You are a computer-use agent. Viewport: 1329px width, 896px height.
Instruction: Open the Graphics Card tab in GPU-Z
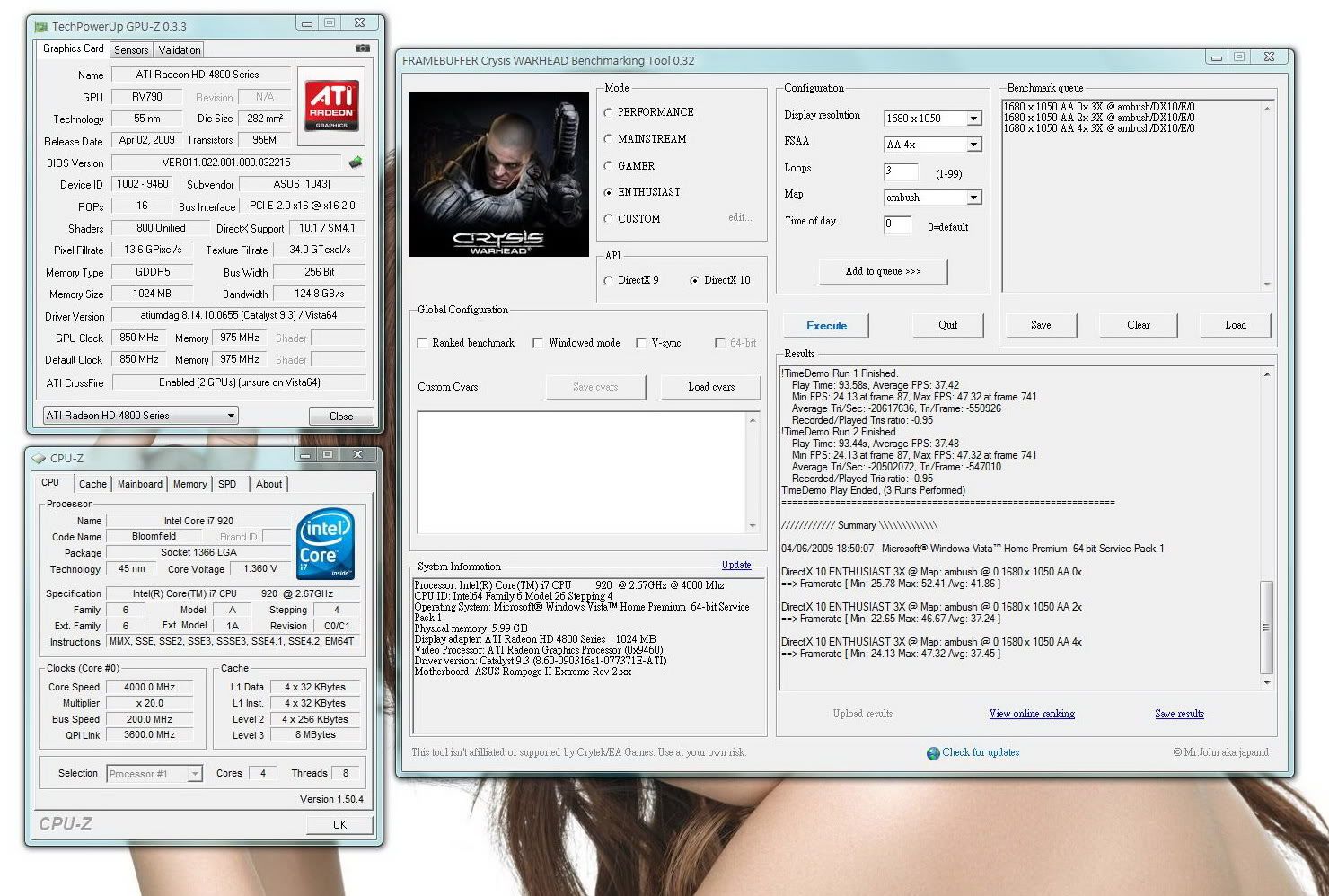coord(74,48)
